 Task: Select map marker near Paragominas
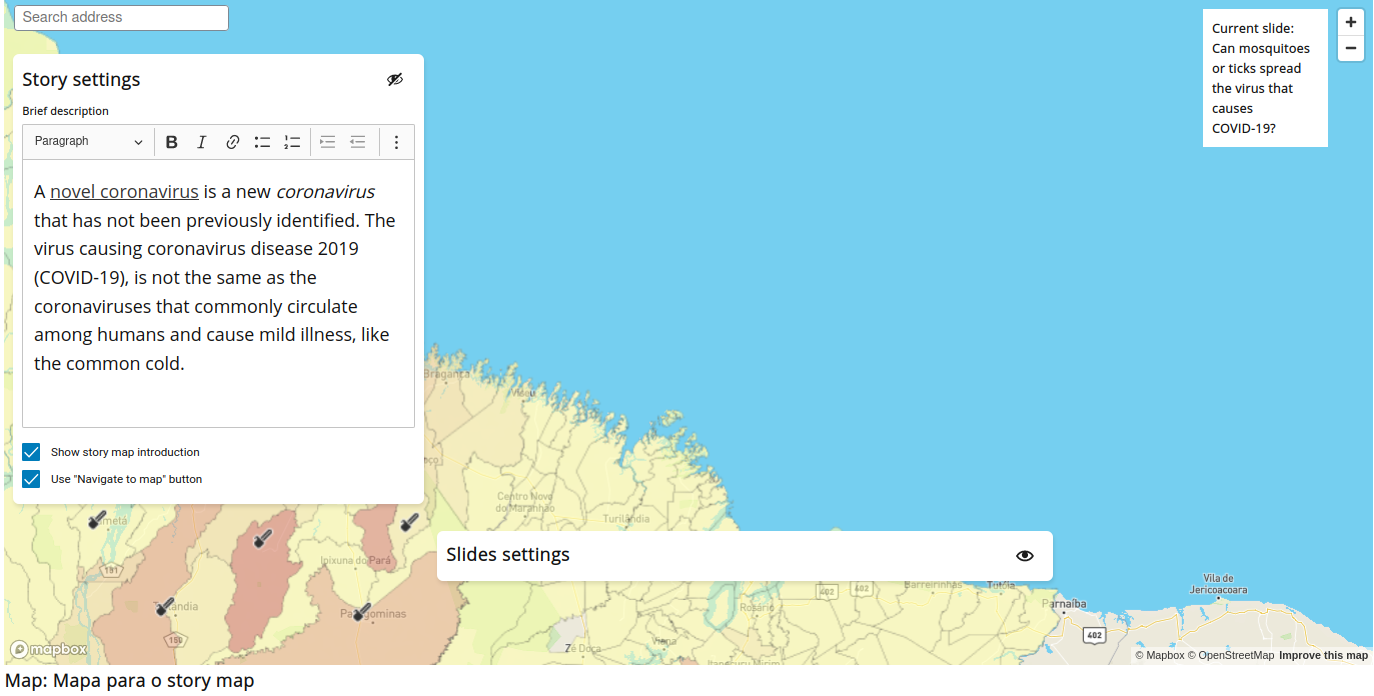[x=362, y=611]
